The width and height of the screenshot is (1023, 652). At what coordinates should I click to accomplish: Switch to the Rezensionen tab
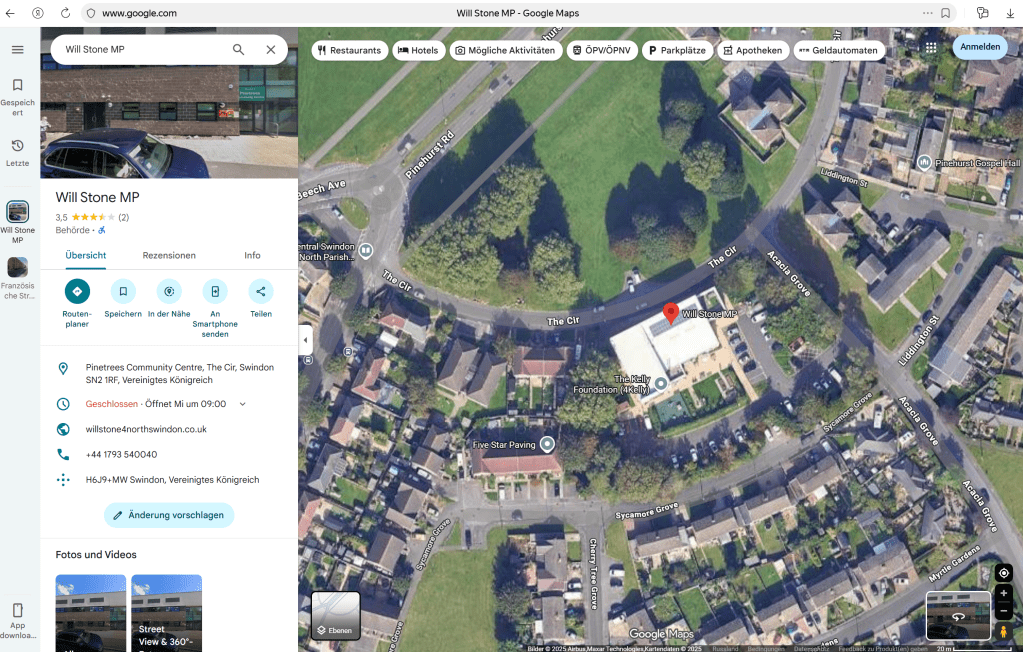(169, 255)
